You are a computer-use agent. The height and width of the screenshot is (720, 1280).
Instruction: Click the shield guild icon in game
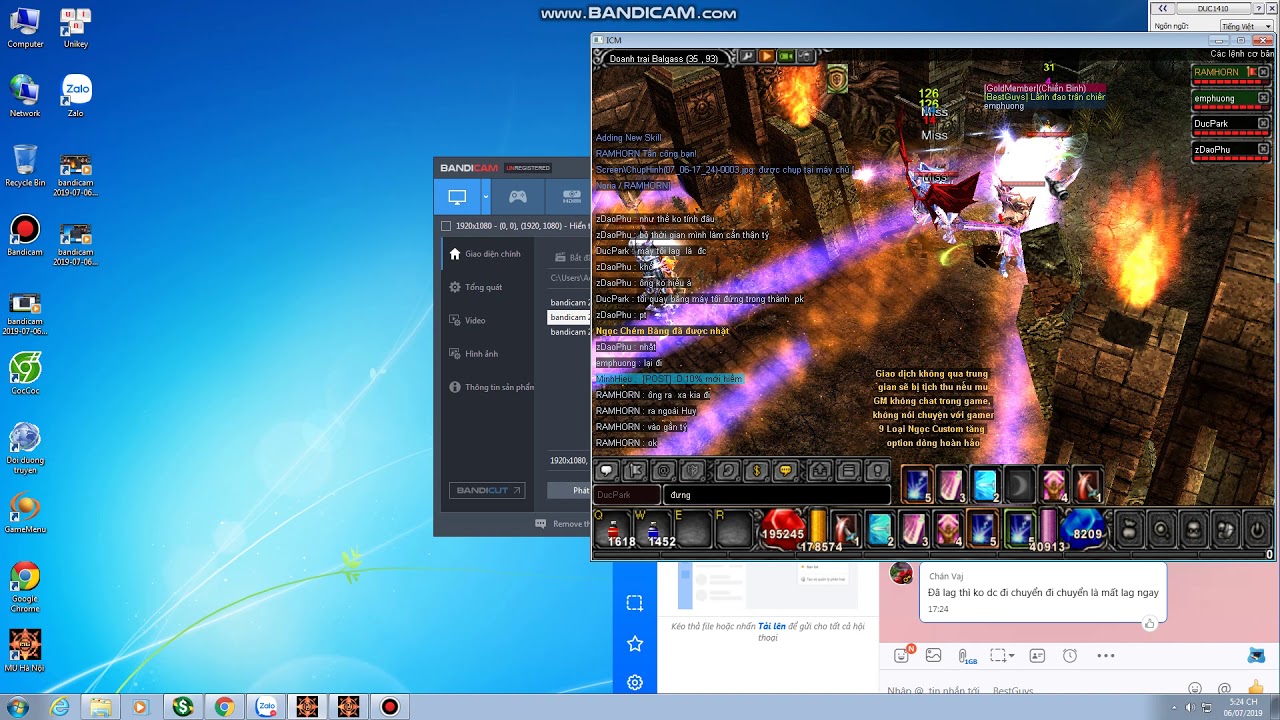point(693,470)
